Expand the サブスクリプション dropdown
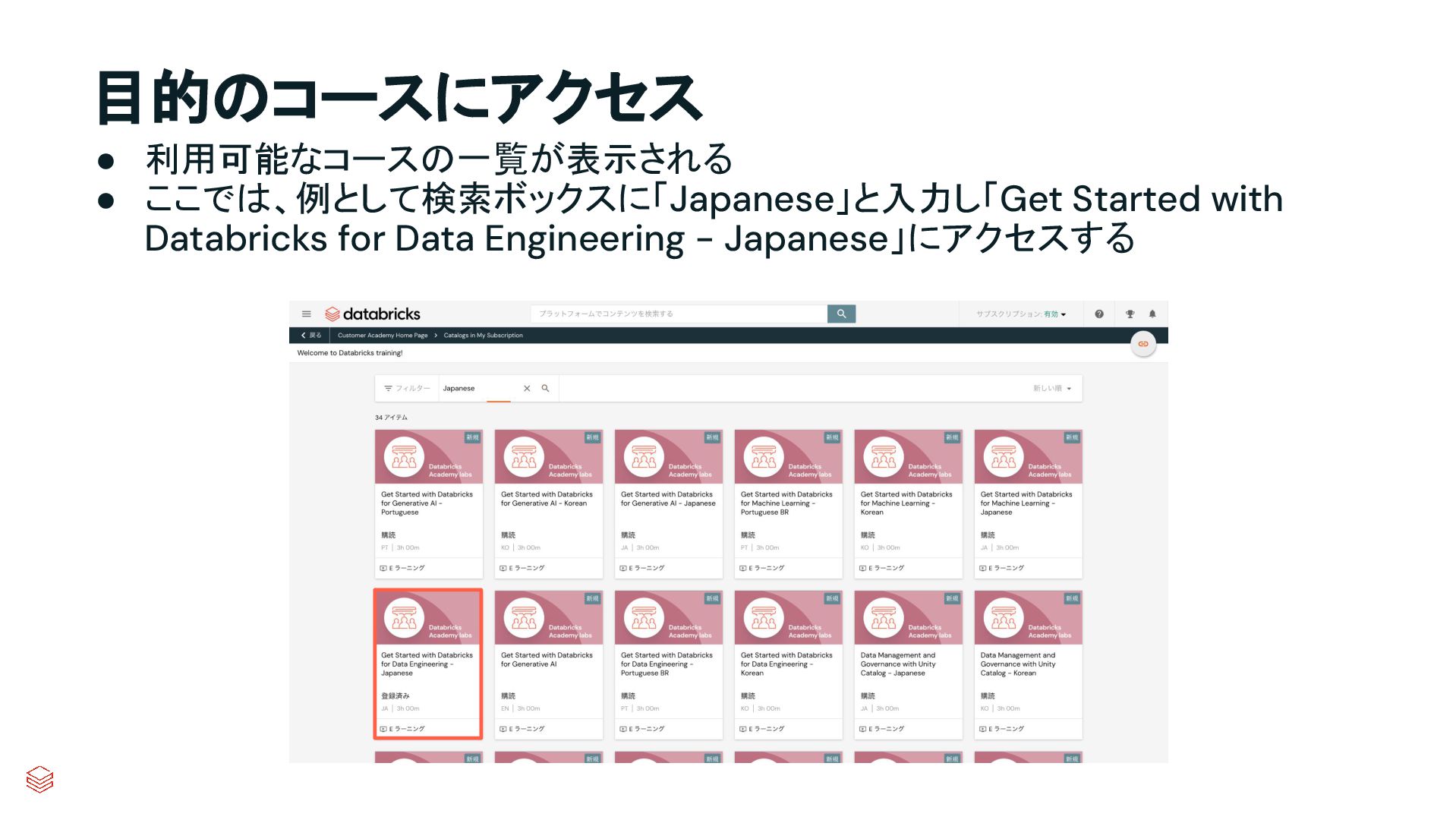The width and height of the screenshot is (1456, 820). [1021, 314]
